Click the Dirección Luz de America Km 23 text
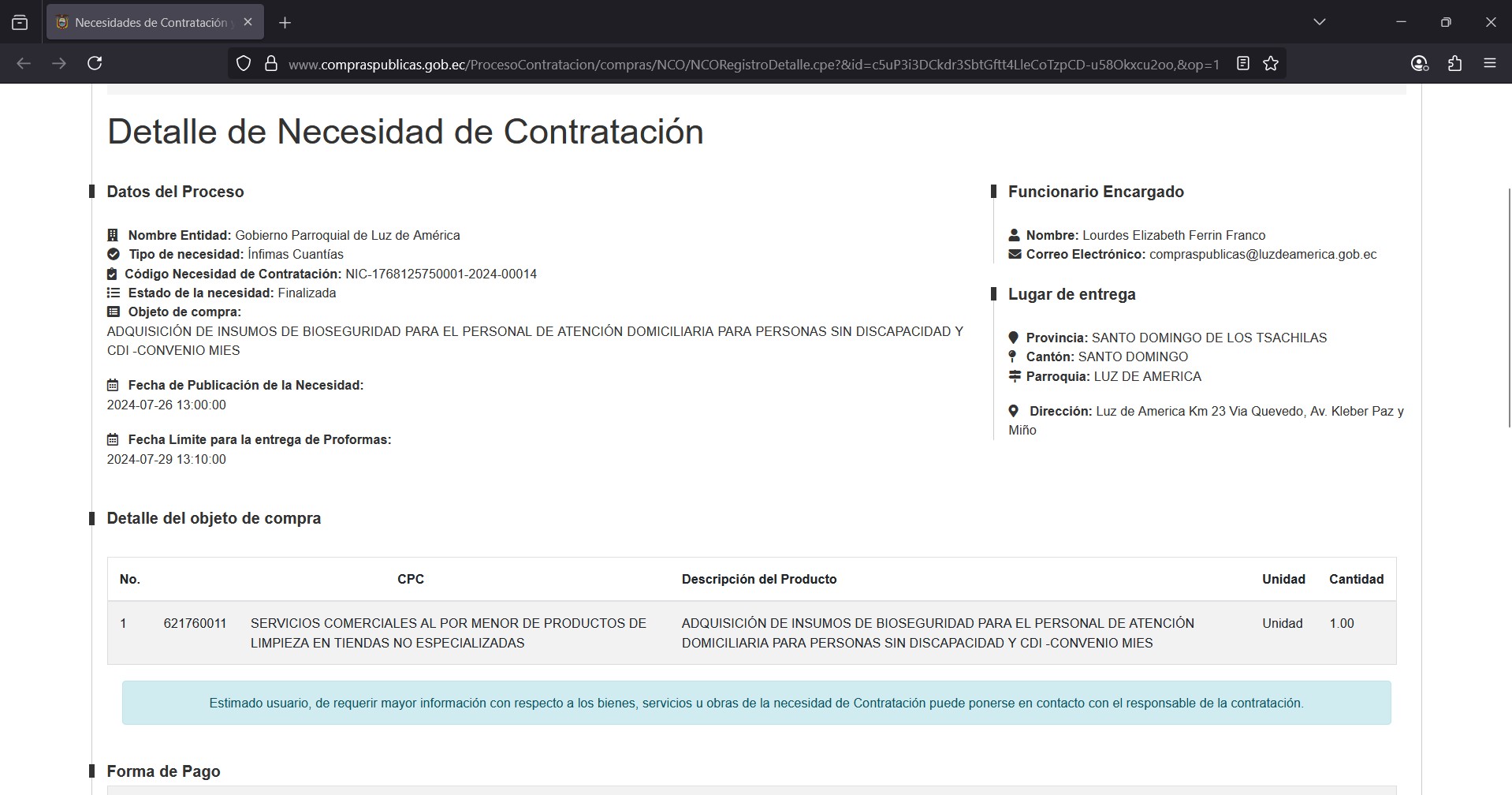 pyautogui.click(x=1206, y=420)
